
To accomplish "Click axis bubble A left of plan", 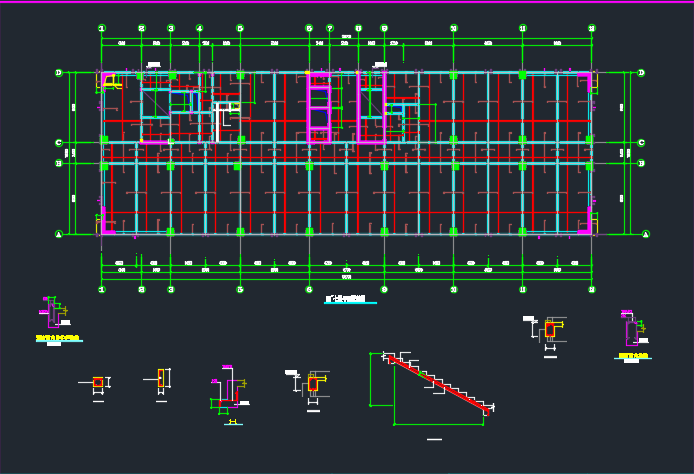I will coord(58,234).
